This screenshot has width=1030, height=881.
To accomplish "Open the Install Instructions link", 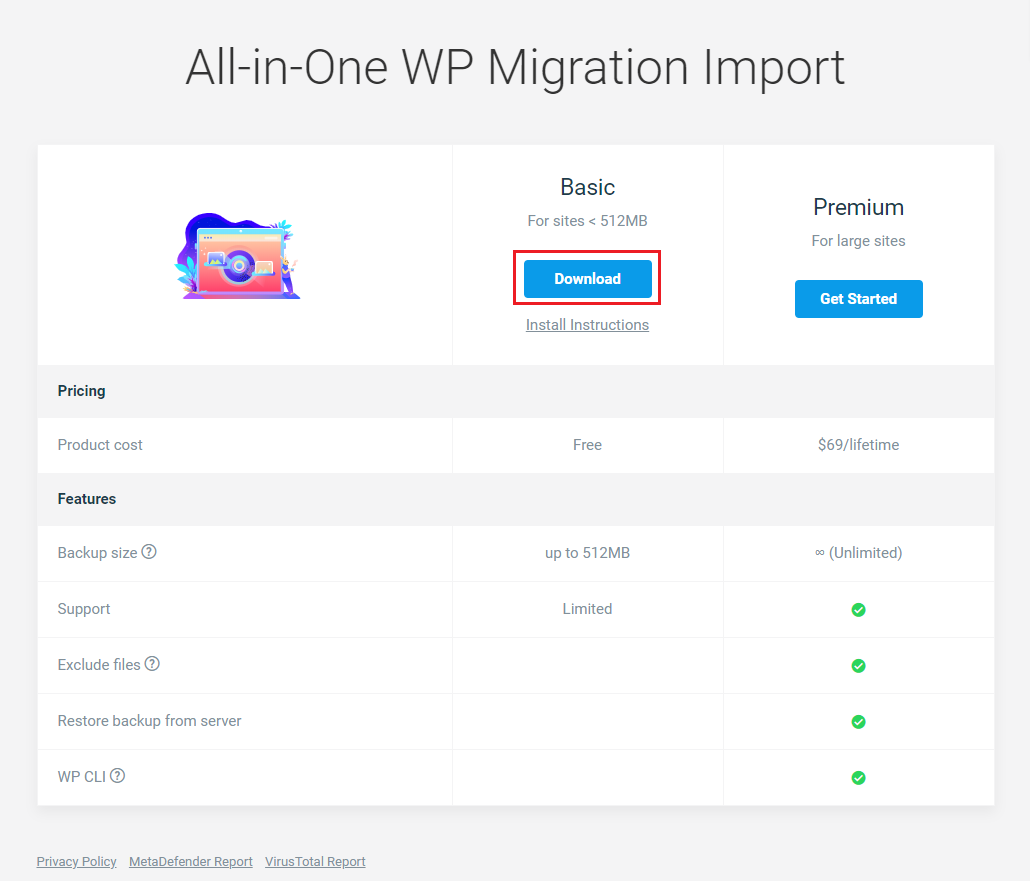I will [587, 325].
